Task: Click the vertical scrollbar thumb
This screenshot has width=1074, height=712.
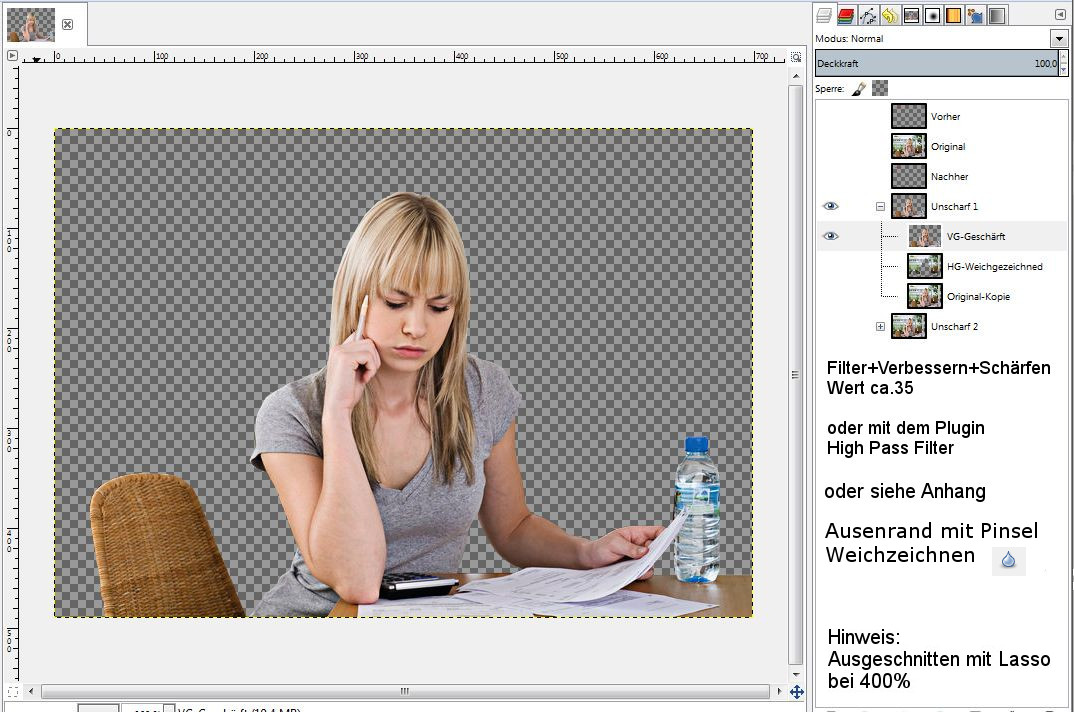Action: [x=795, y=374]
